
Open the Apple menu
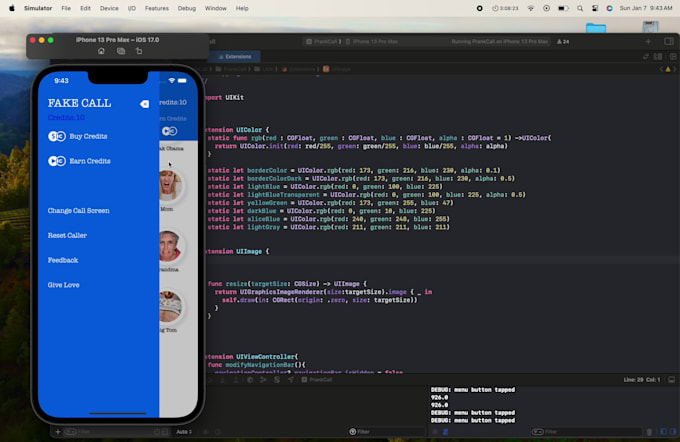point(12,8)
